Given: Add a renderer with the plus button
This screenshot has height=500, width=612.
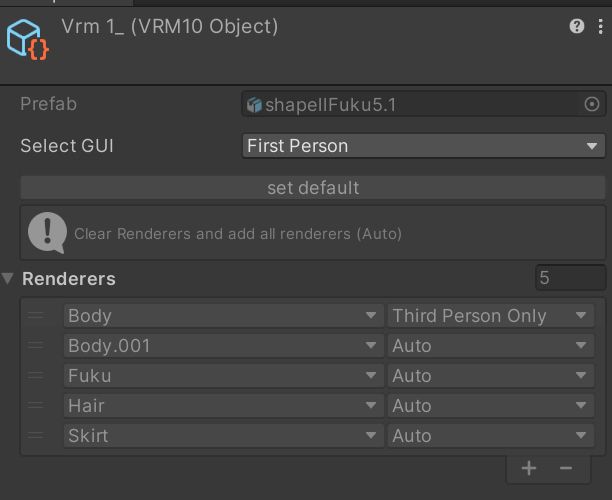Looking at the screenshot, I should pyautogui.click(x=529, y=468).
